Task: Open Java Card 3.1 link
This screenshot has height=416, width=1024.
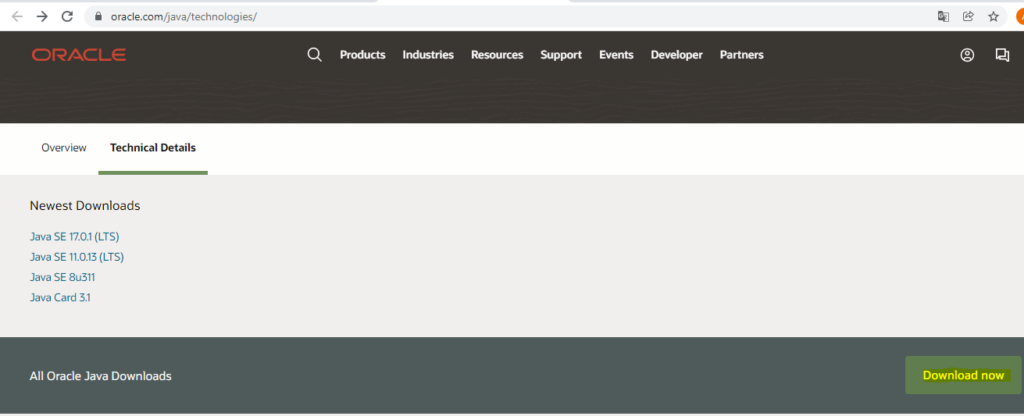Action: (x=60, y=297)
